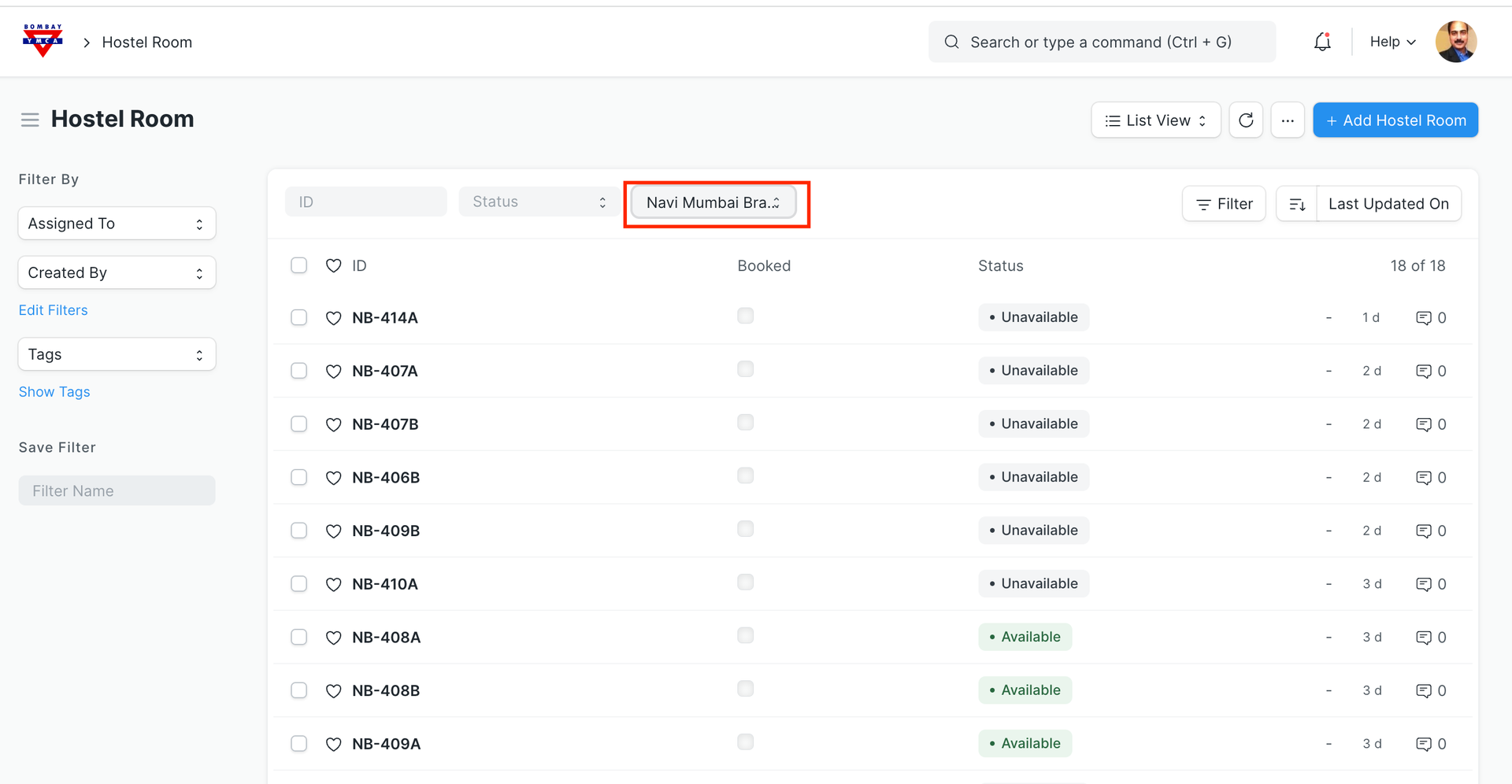This screenshot has width=1512, height=784.
Task: Focus the Filter Name input field
Action: point(117,491)
